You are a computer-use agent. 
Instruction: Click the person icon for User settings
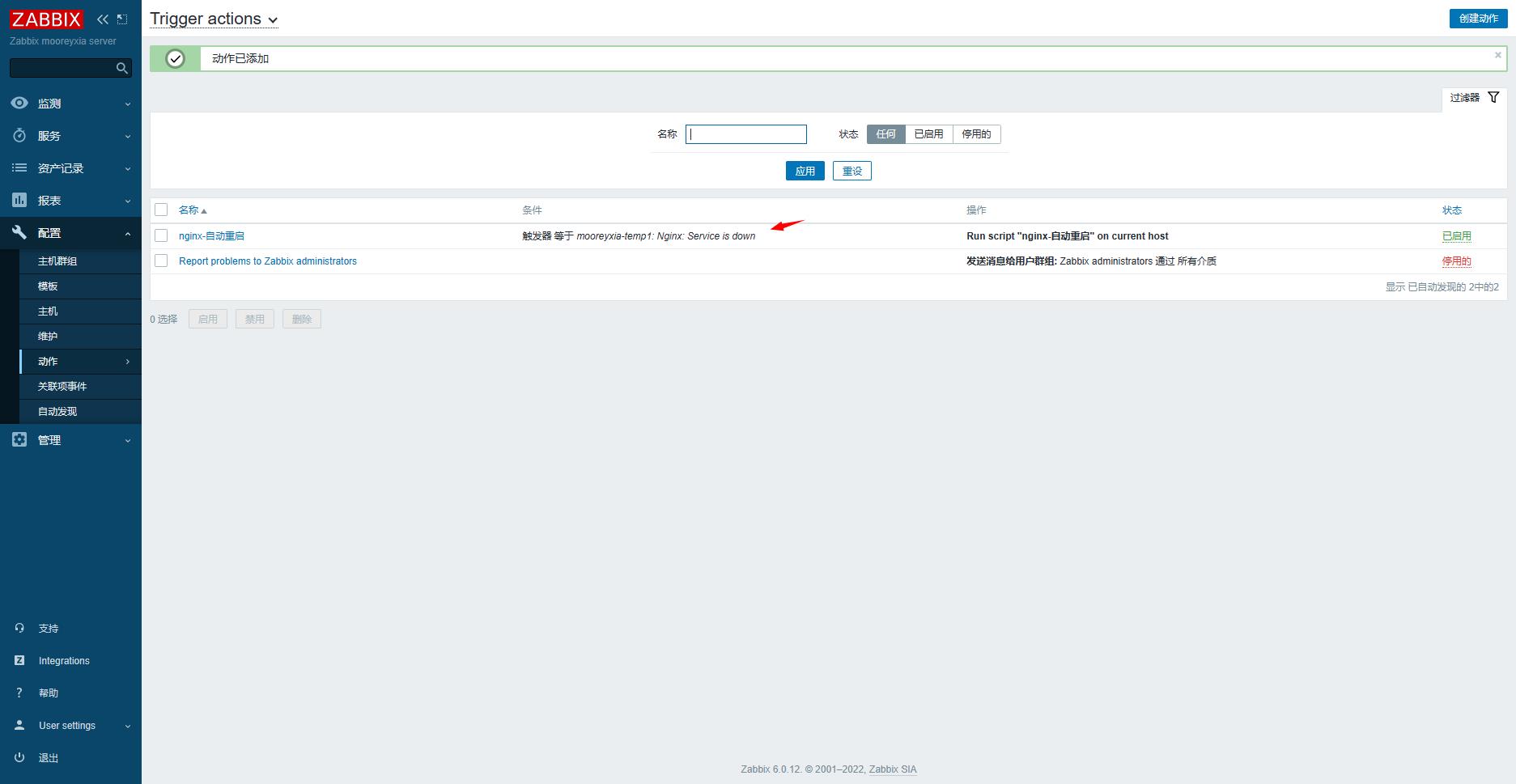coord(19,725)
